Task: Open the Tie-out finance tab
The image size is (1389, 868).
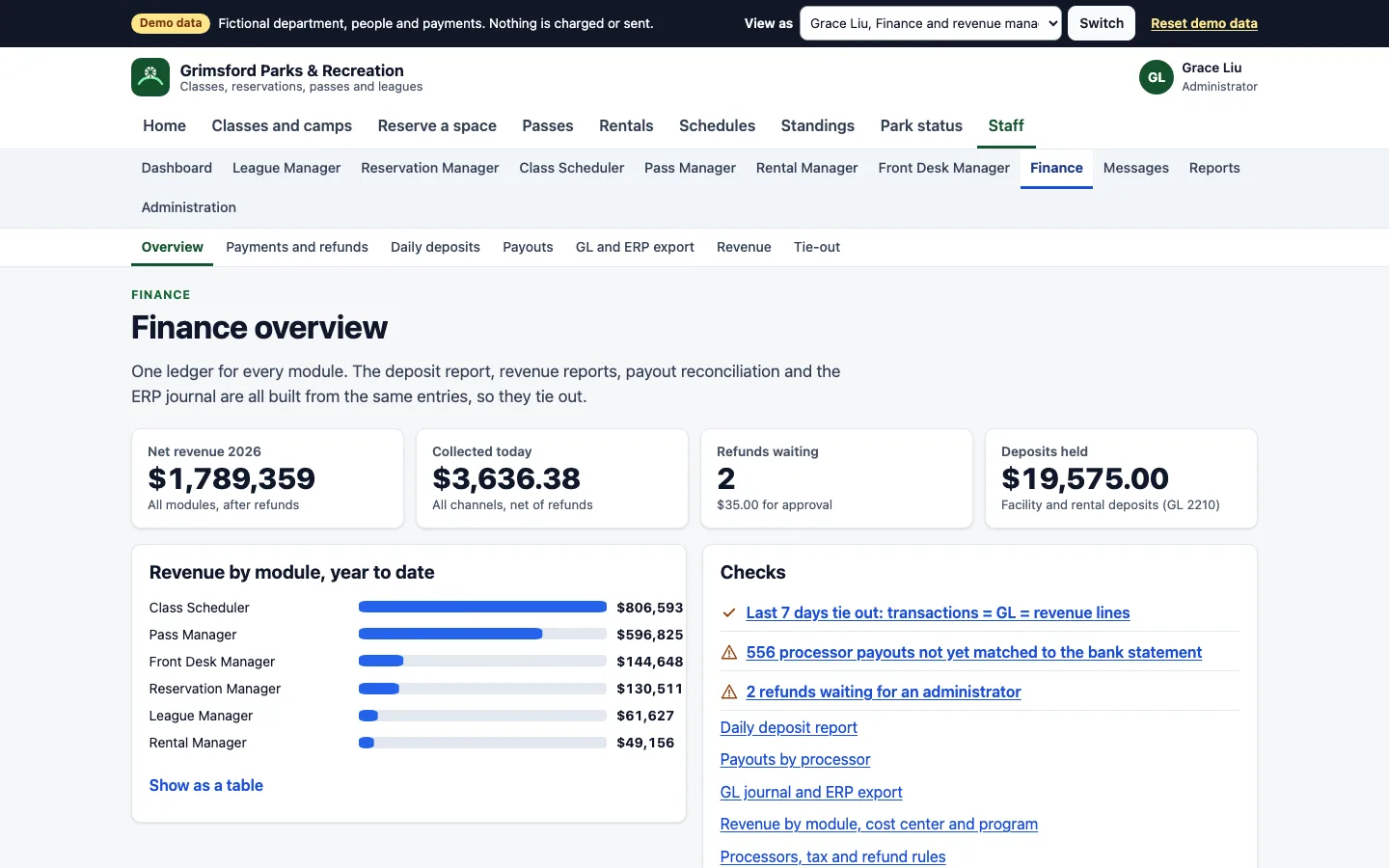Action: tap(817, 247)
